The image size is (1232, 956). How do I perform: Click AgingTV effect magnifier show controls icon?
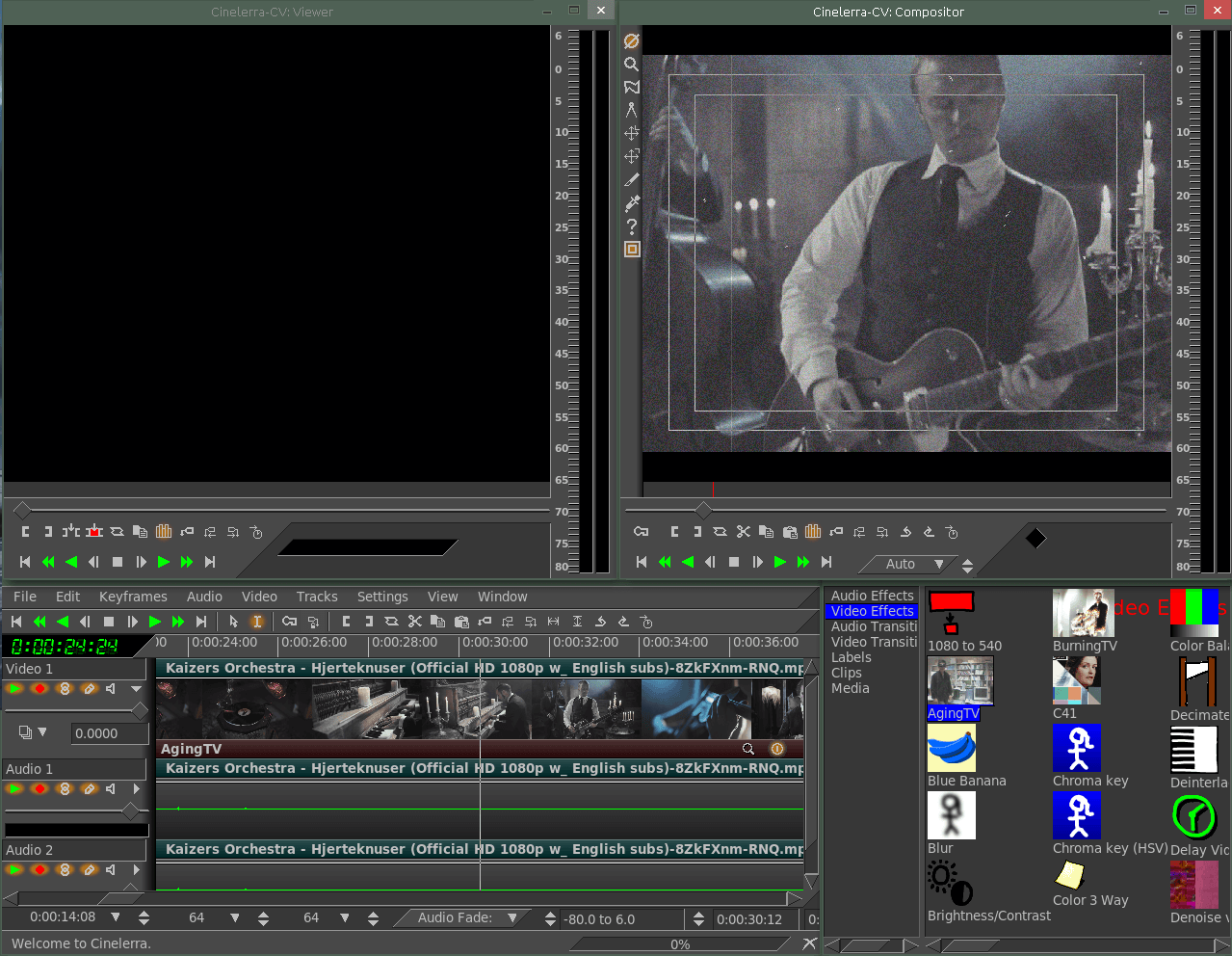coord(748,749)
